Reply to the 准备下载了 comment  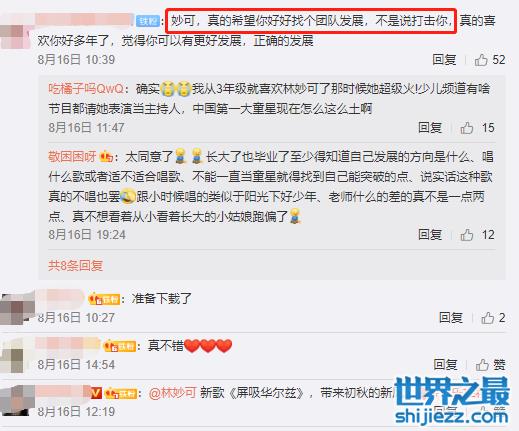pos(451,318)
